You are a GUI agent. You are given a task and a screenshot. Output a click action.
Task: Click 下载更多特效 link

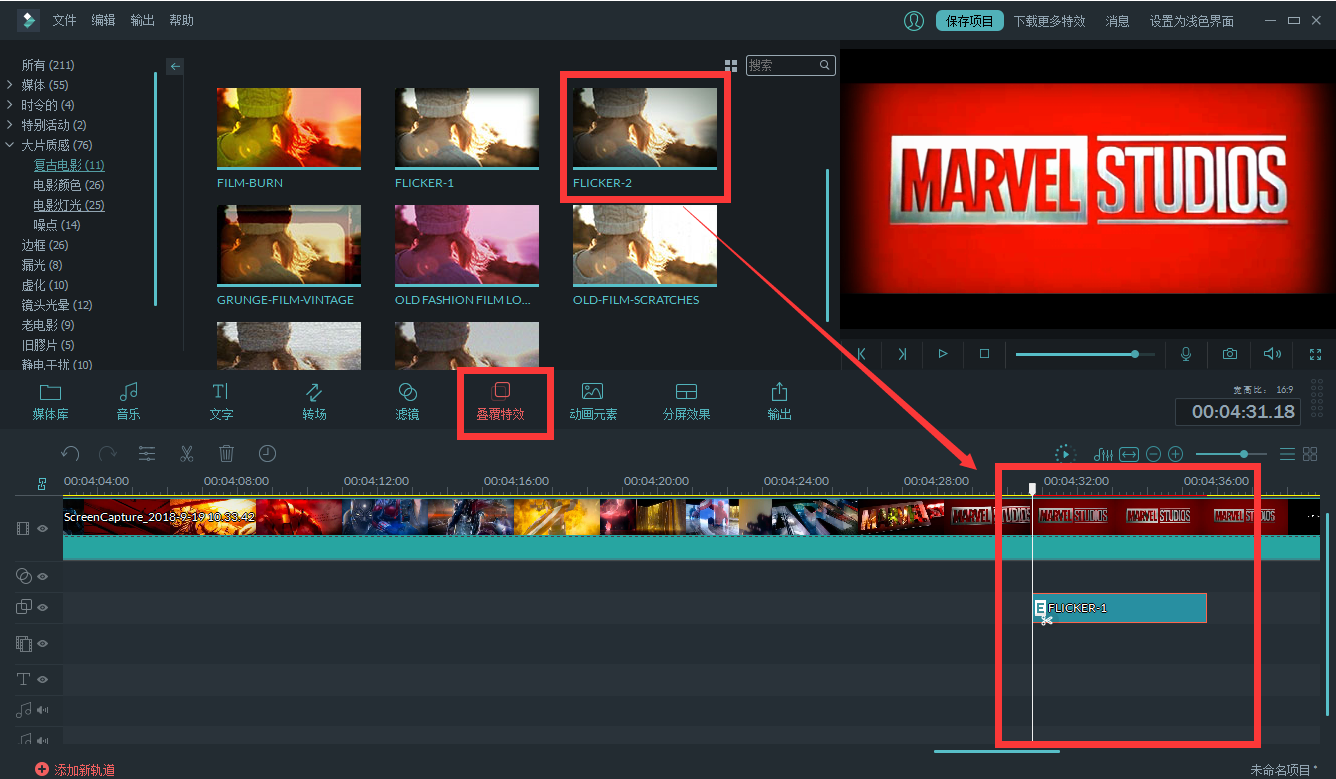coord(1049,21)
